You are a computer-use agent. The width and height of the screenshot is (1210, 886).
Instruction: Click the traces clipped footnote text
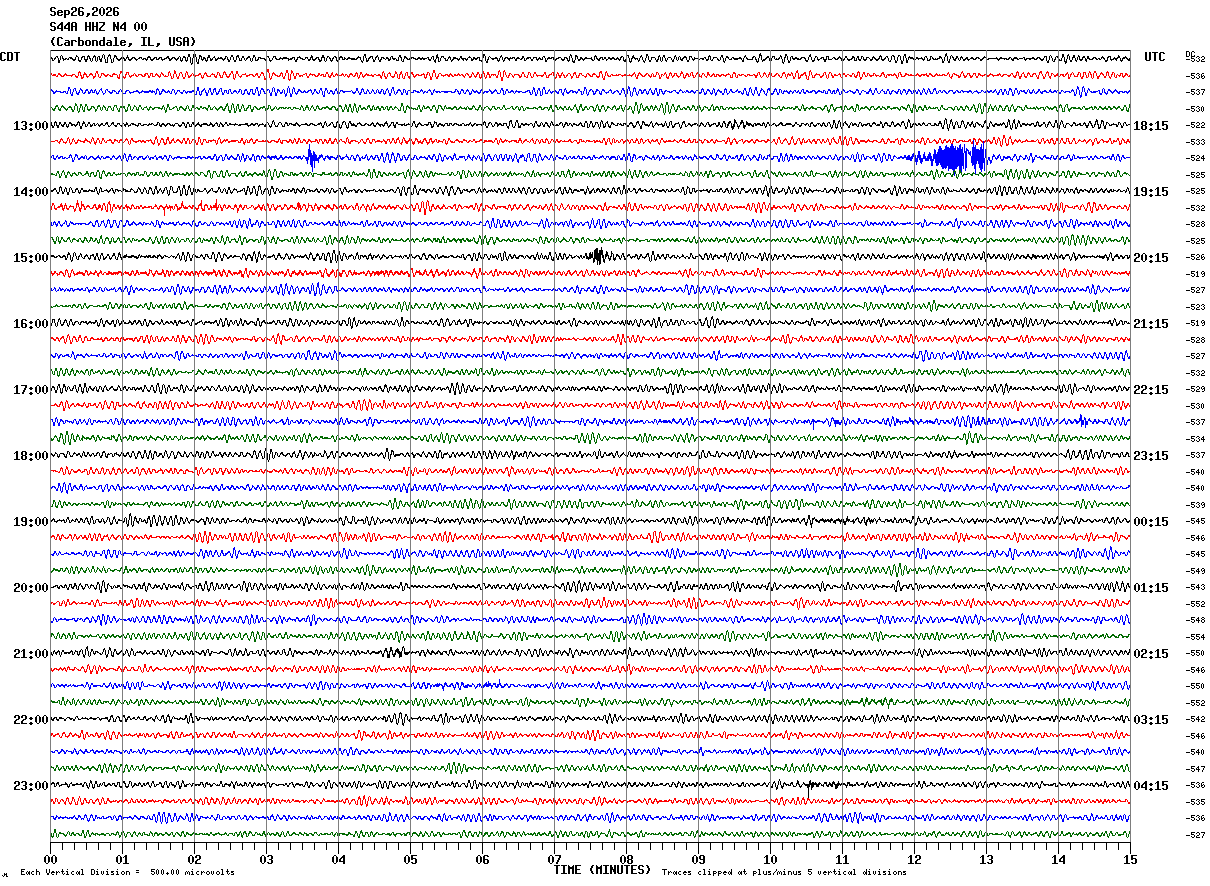[x=784, y=872]
